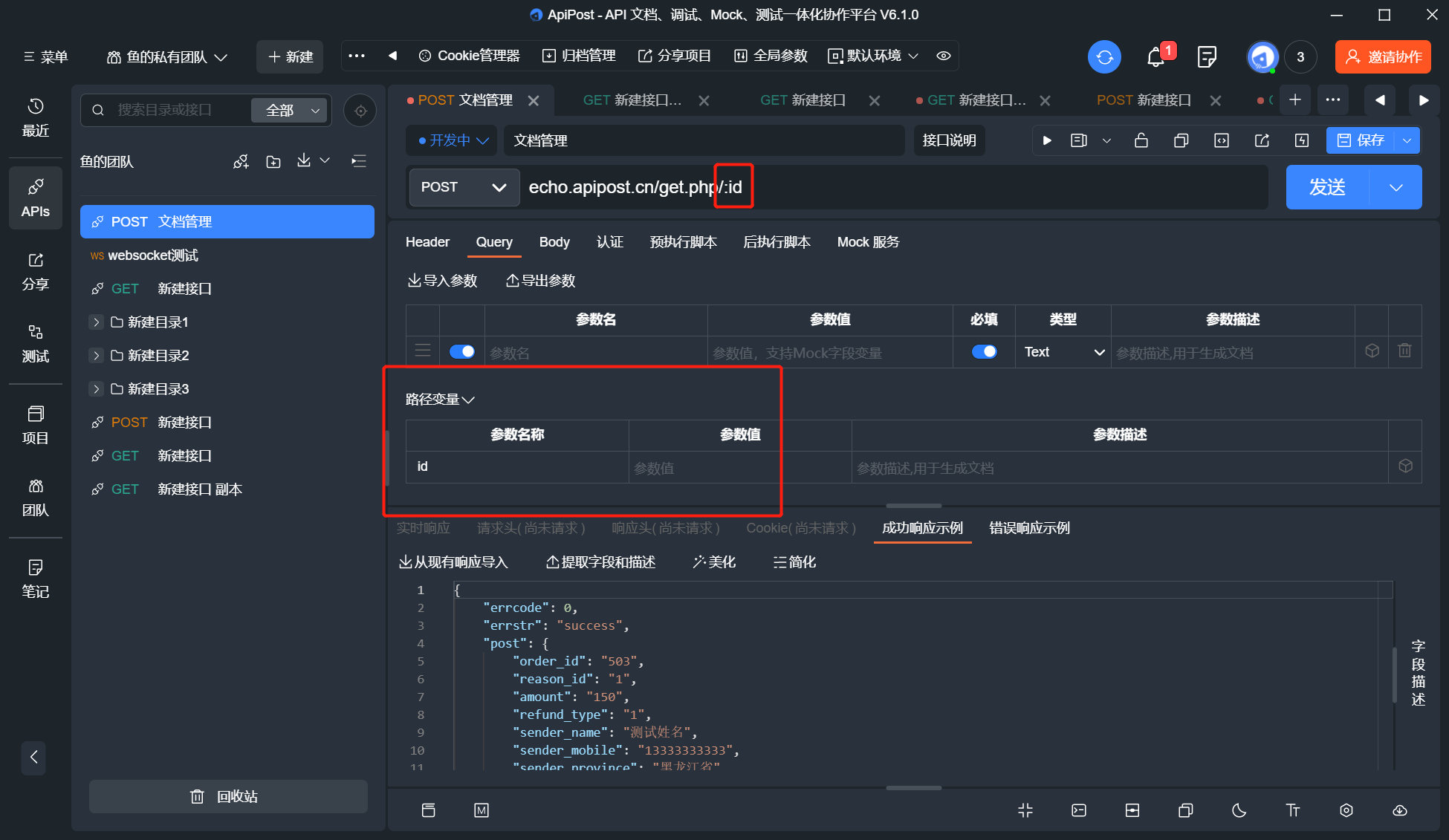
Task: Open the 最近 recent sidebar item
Action: 36,118
